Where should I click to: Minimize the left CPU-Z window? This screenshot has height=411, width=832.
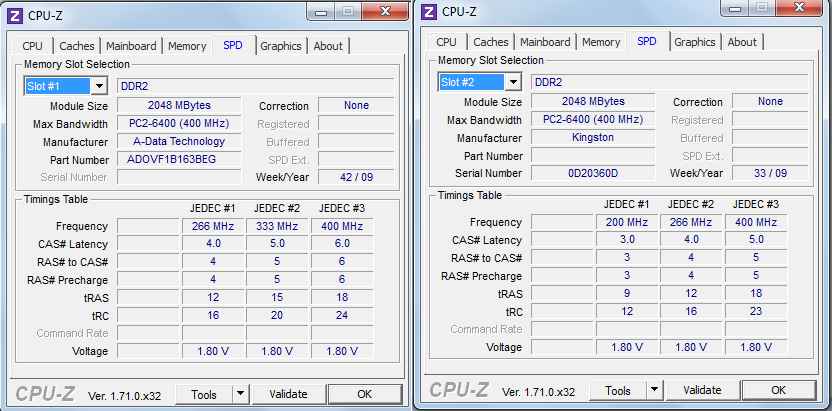pyautogui.click(x=321, y=11)
